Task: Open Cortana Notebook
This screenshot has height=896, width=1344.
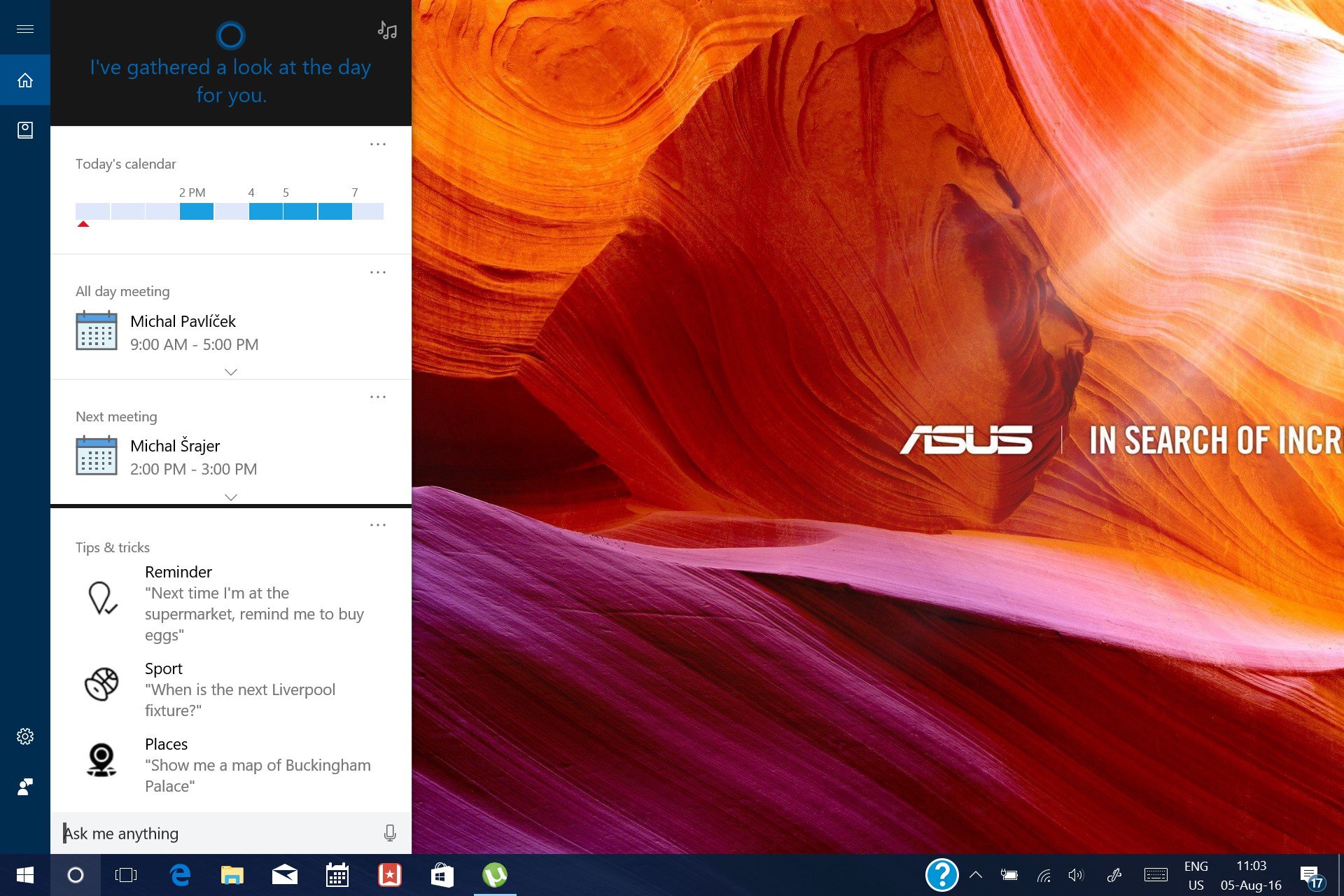Action: pyautogui.click(x=25, y=130)
